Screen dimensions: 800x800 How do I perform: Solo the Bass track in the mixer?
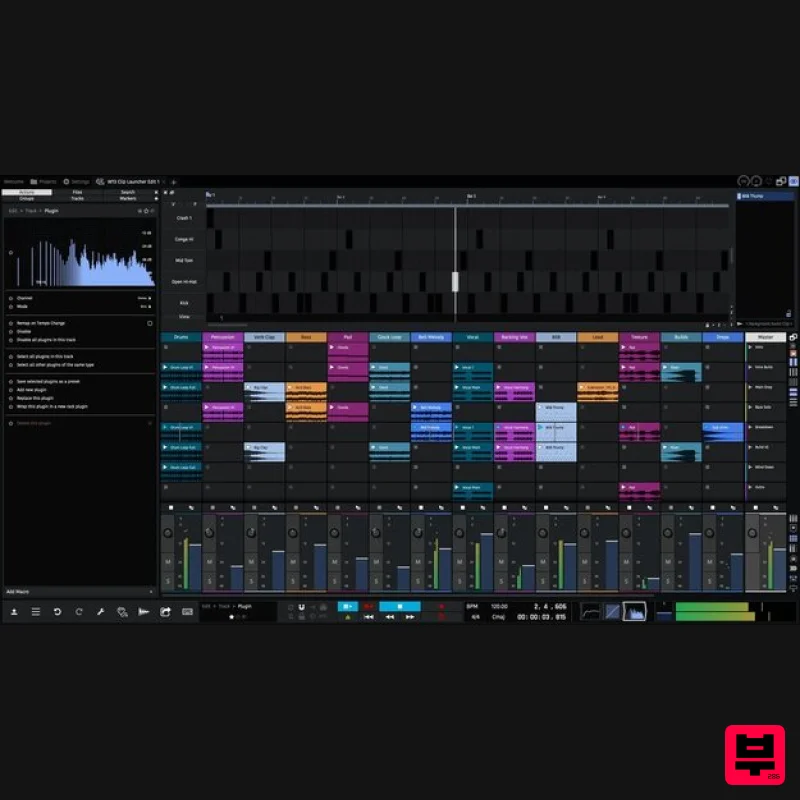pos(293,580)
